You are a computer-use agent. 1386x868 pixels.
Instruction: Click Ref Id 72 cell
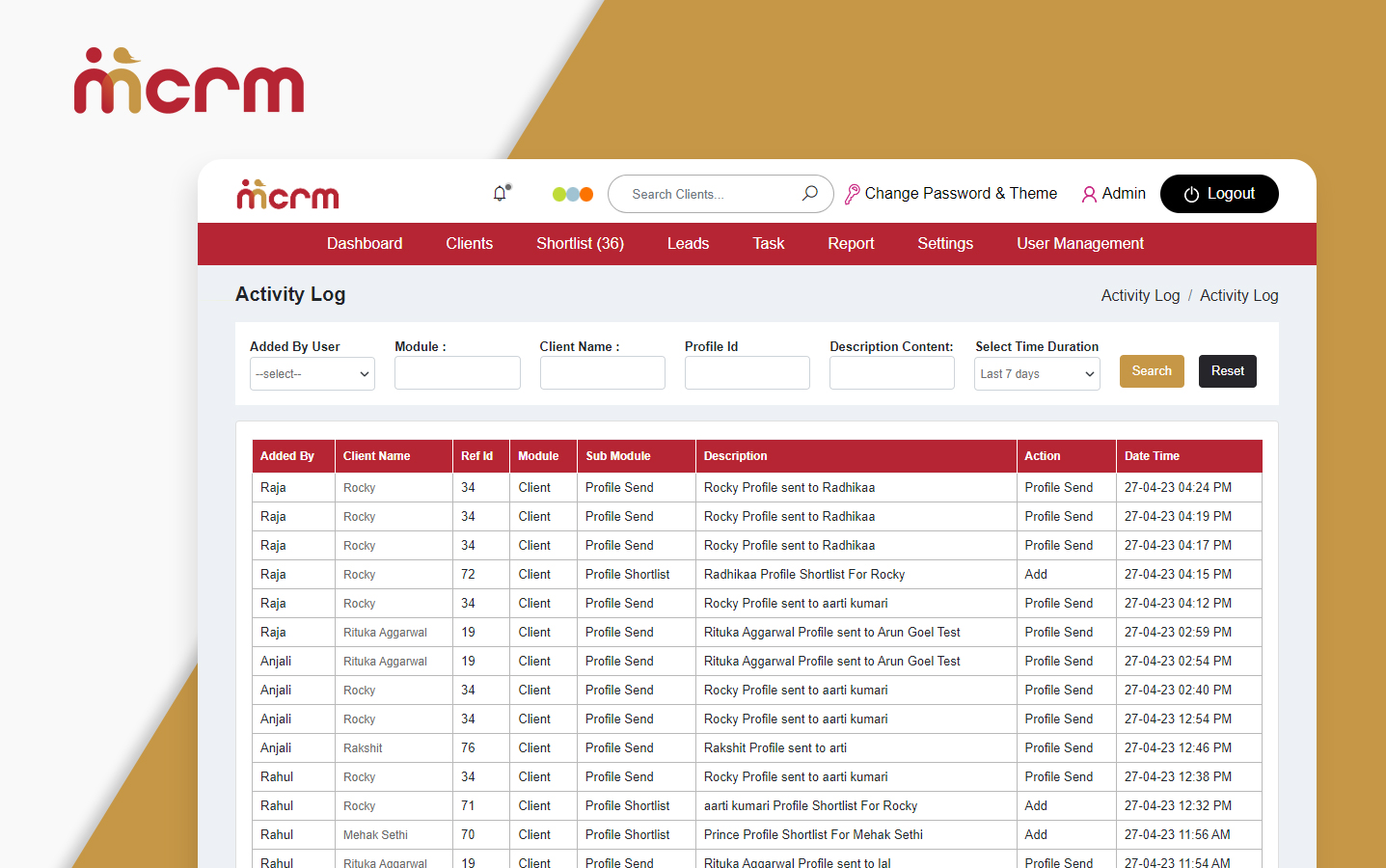tap(468, 574)
